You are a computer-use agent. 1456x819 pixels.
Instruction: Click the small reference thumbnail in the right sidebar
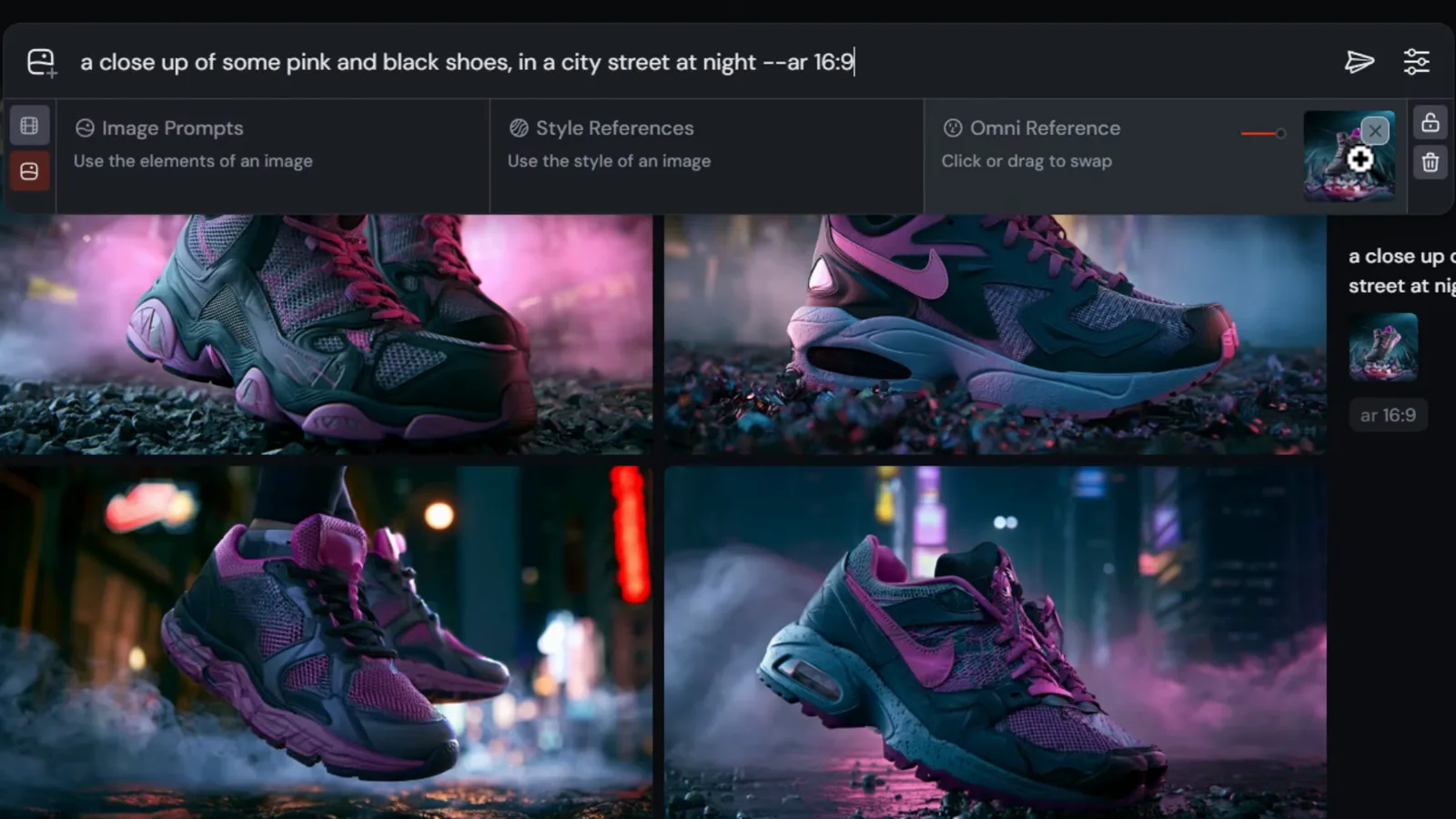(1383, 347)
